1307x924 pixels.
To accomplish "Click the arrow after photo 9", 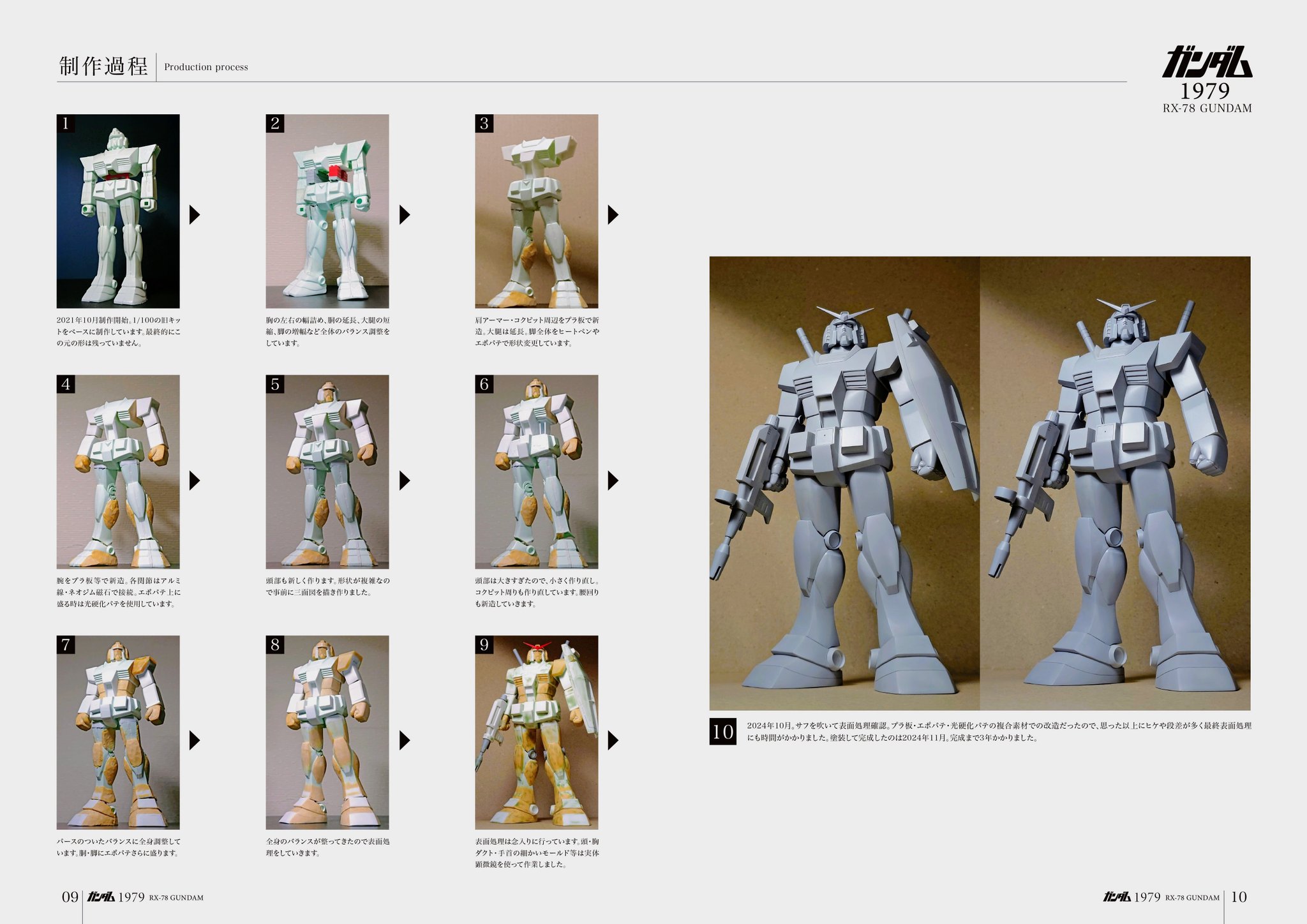I will [613, 740].
